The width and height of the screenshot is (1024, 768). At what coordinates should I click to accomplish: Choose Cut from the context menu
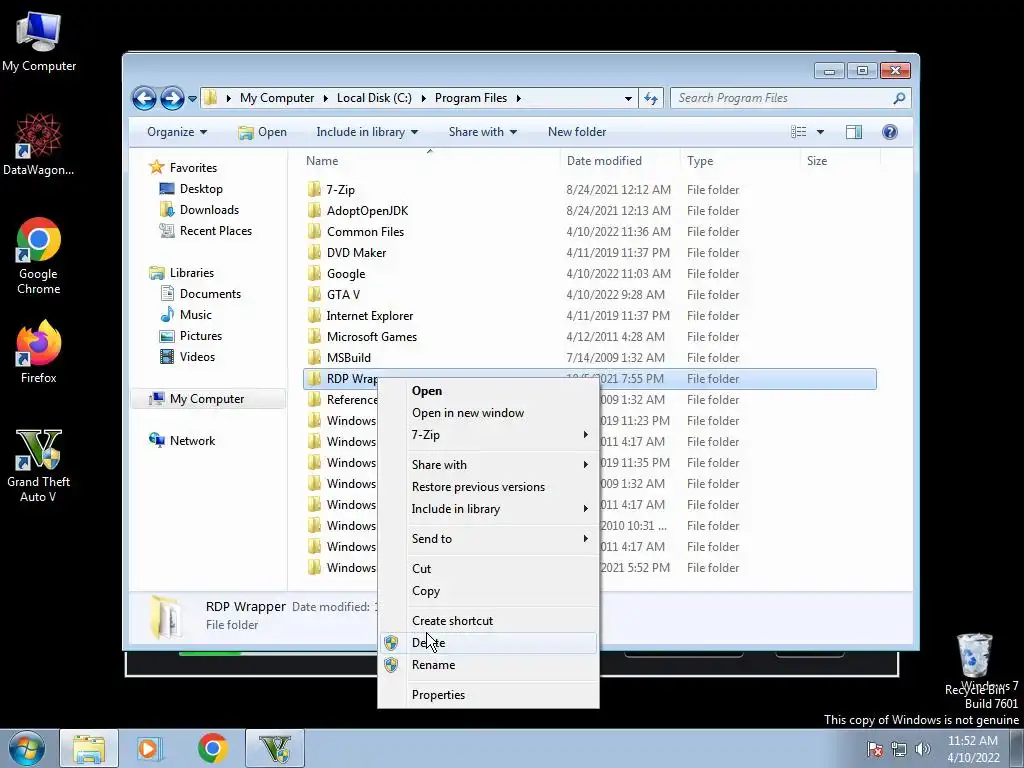tap(488, 569)
